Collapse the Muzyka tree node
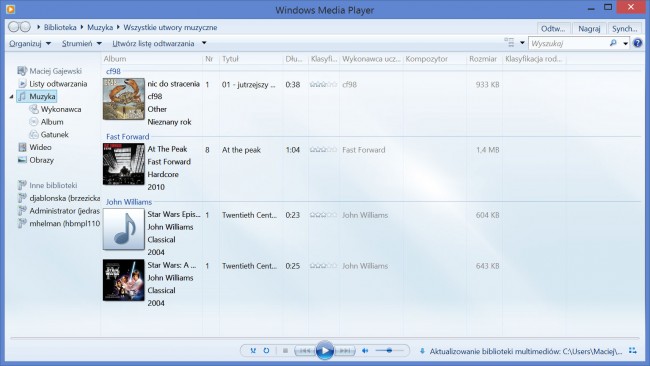This screenshot has width=650, height=366. click(12, 97)
